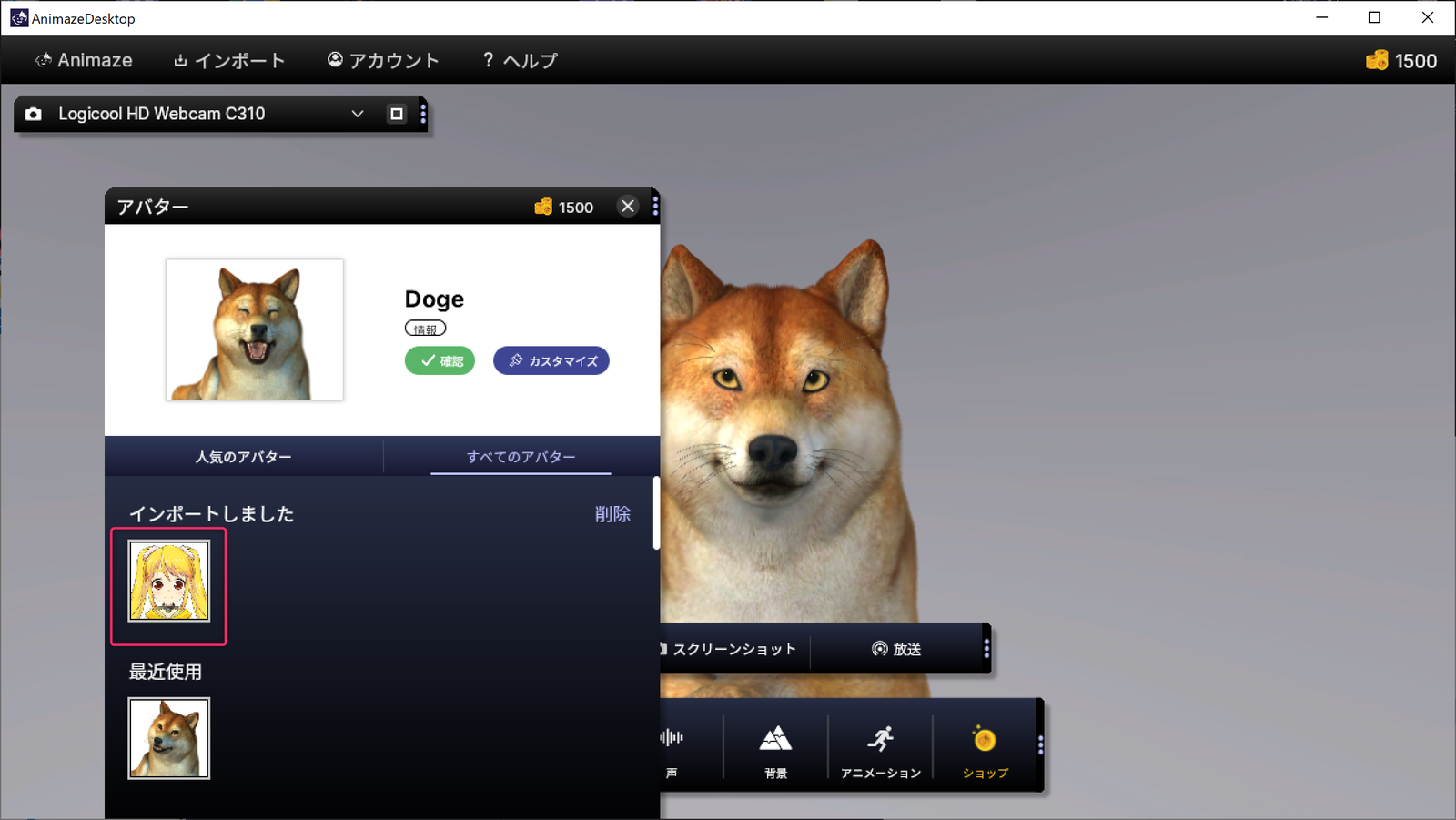Open the Import menu
This screenshot has height=820, width=1456.
[x=229, y=61]
